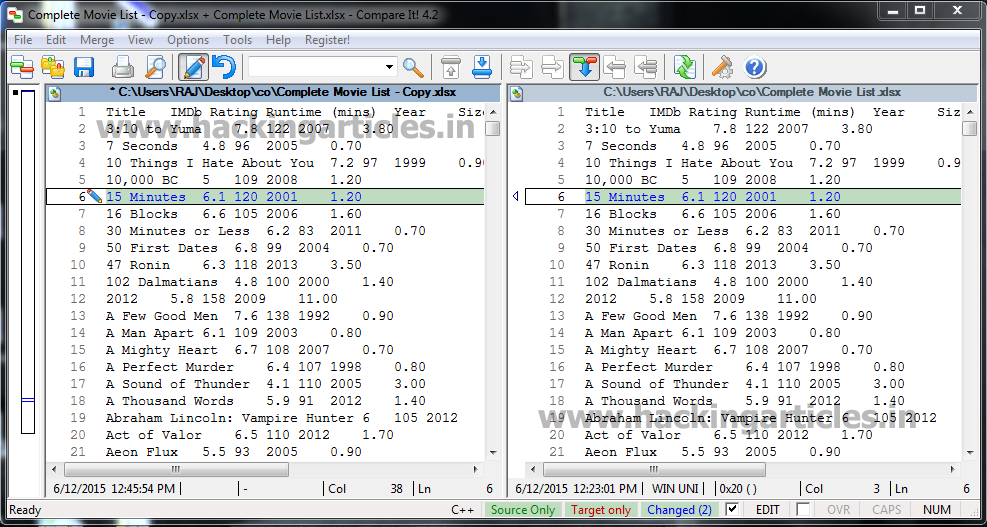This screenshot has width=987, height=527.
Task: Click the second greyed copy-to-left arrow icon
Action: click(x=646, y=67)
